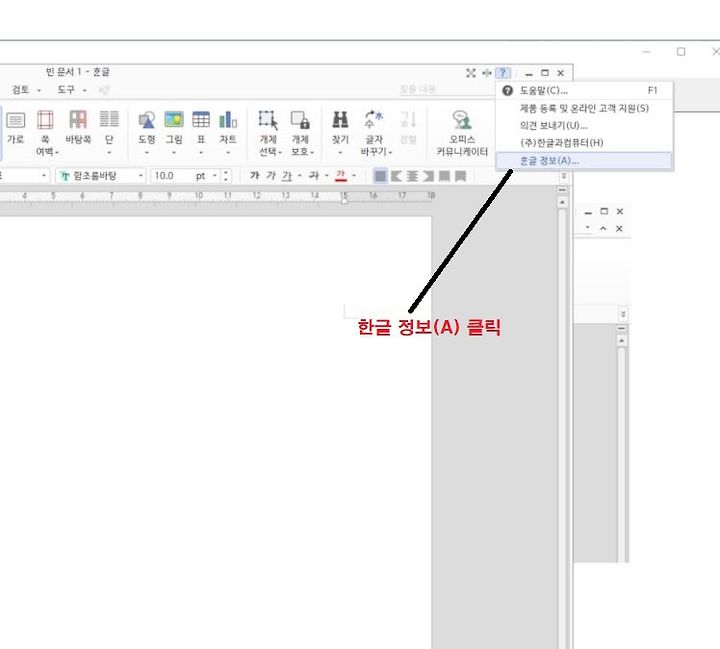Expand the 그림 dropdown arrow
This screenshot has width=720, height=649.
coord(174,152)
